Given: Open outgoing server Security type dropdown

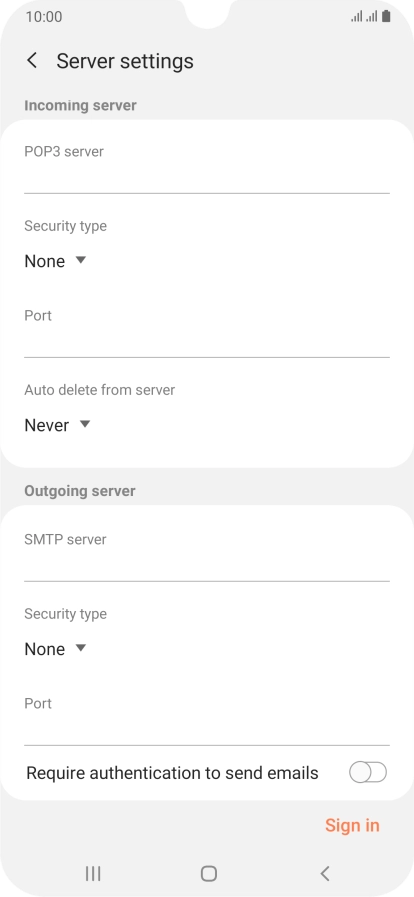Looking at the screenshot, I should click(55, 649).
